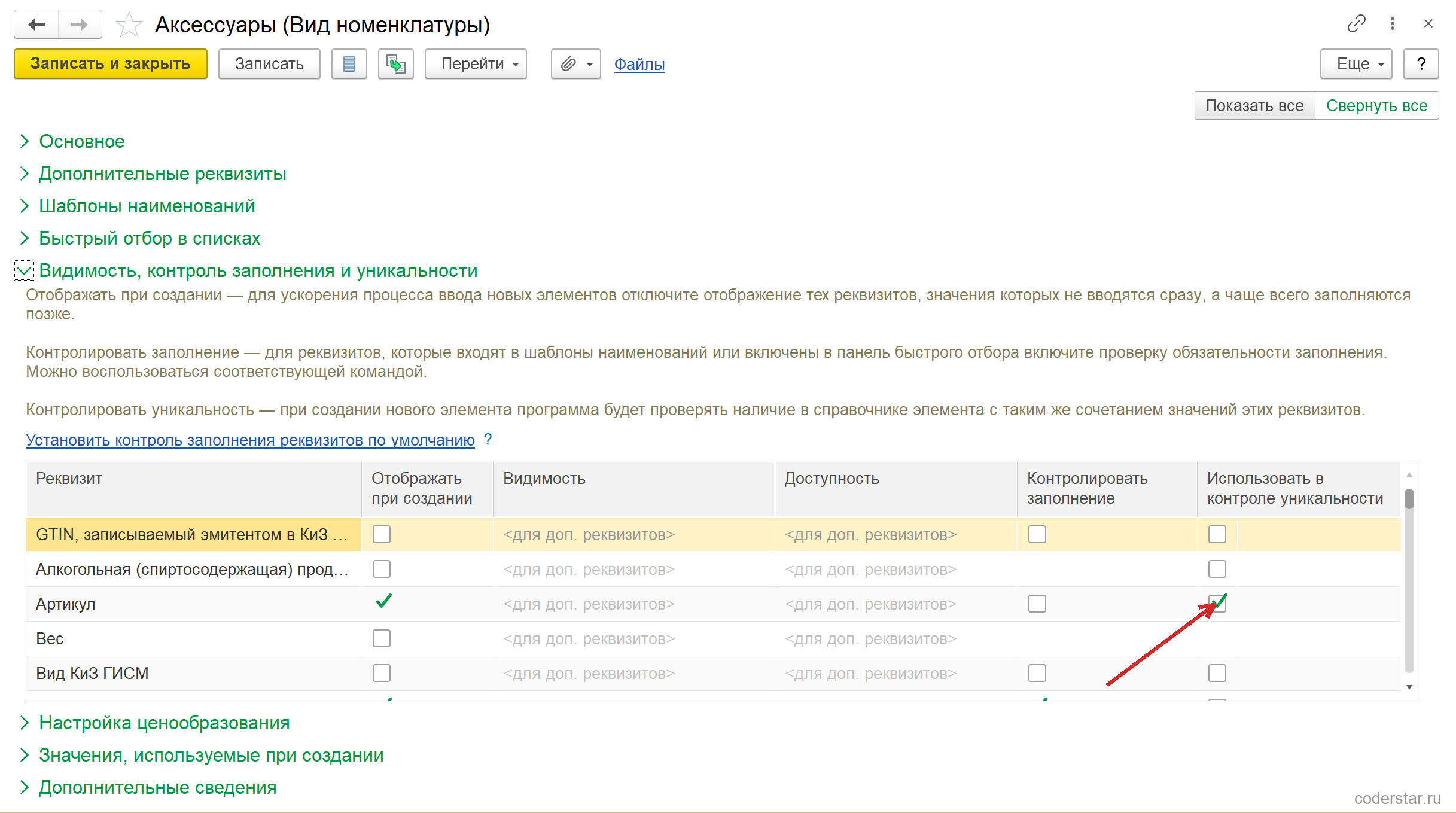Screen dimensions: 1456x813
Task: Click Отображать при создании column header
Action: click(x=428, y=489)
